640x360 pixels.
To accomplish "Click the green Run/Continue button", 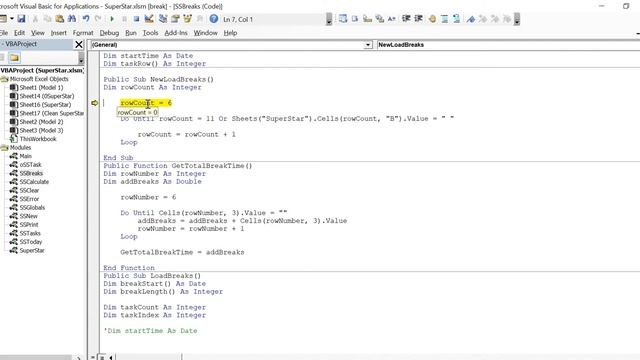I will point(112,19).
